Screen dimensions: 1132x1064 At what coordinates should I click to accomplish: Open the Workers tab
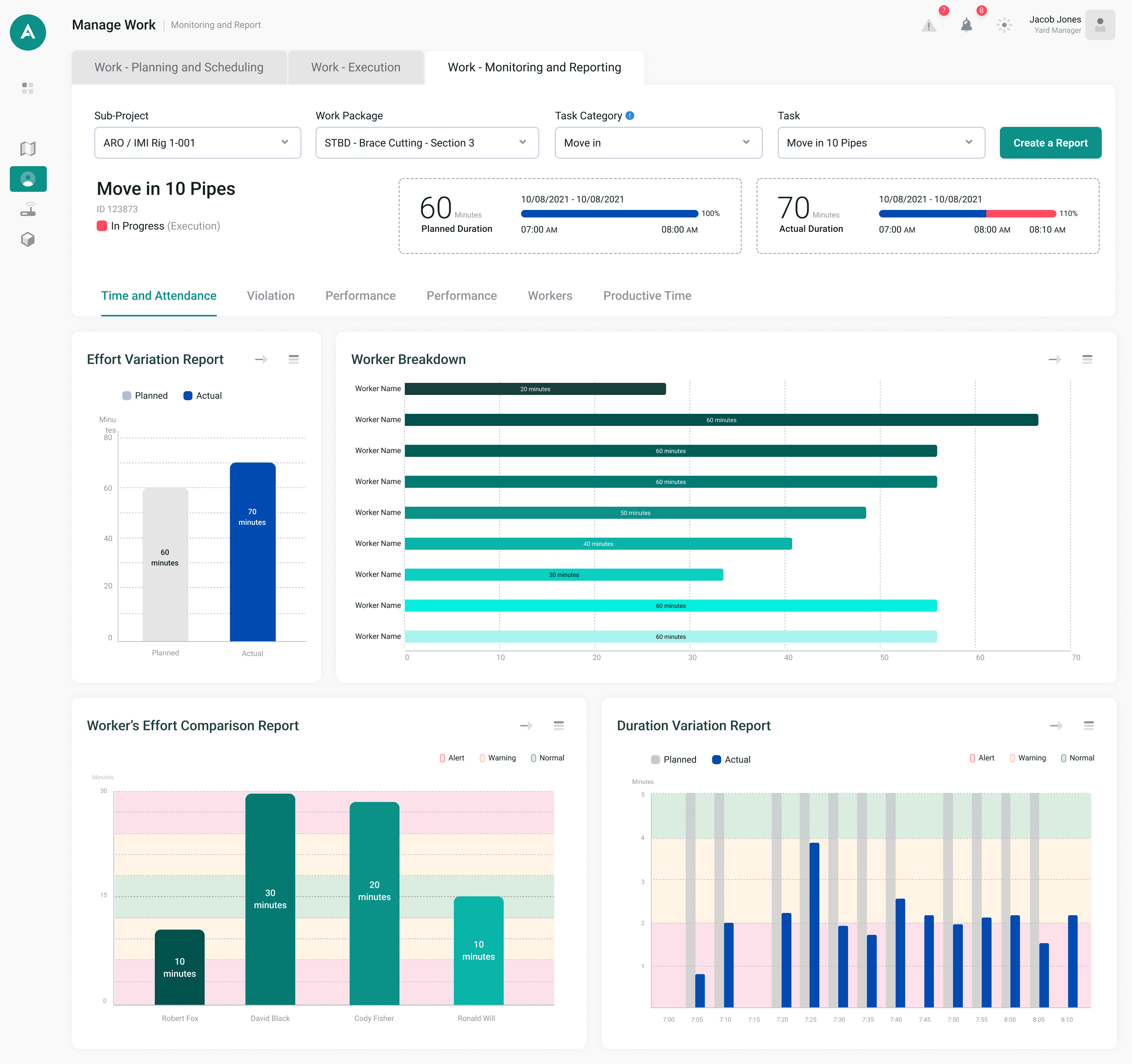(x=550, y=296)
